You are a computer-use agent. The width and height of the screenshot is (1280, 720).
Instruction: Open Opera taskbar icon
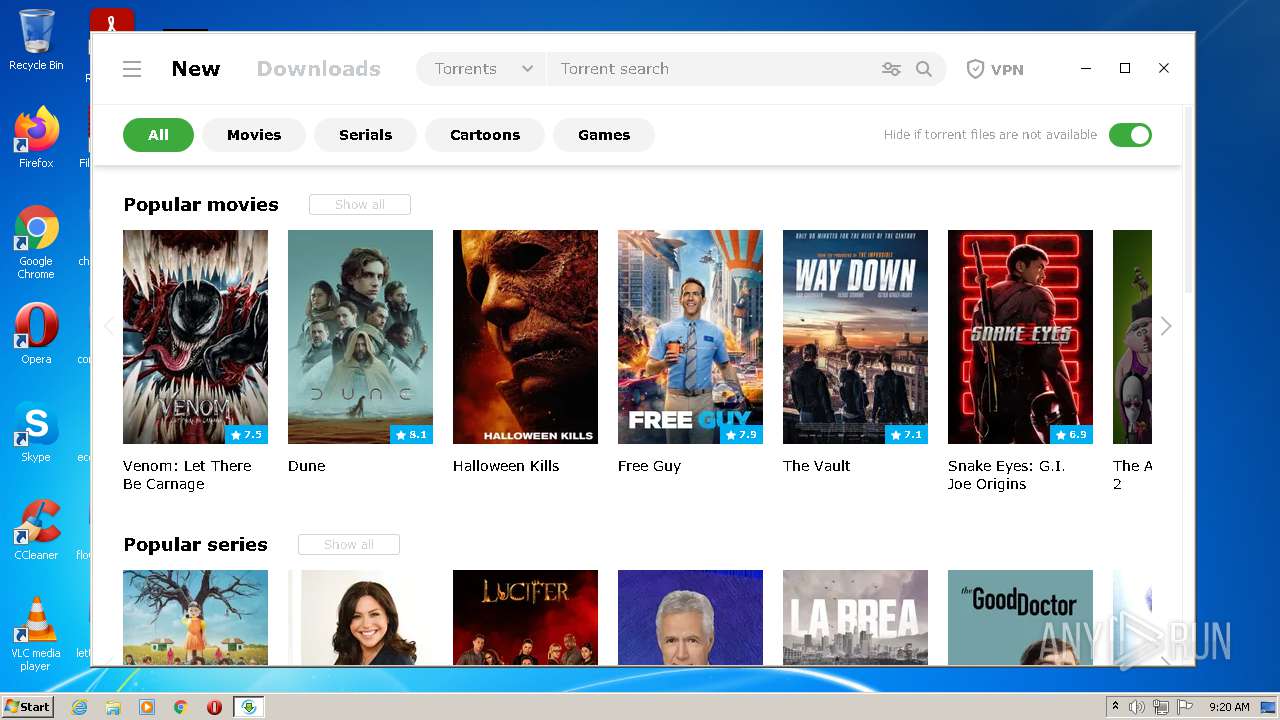pyautogui.click(x=214, y=707)
